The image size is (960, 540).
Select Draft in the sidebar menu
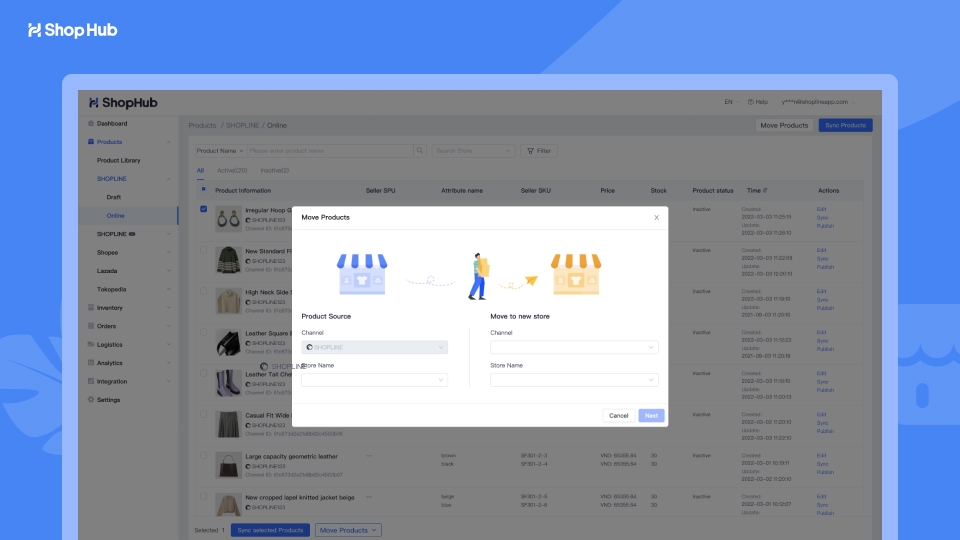[x=114, y=197]
